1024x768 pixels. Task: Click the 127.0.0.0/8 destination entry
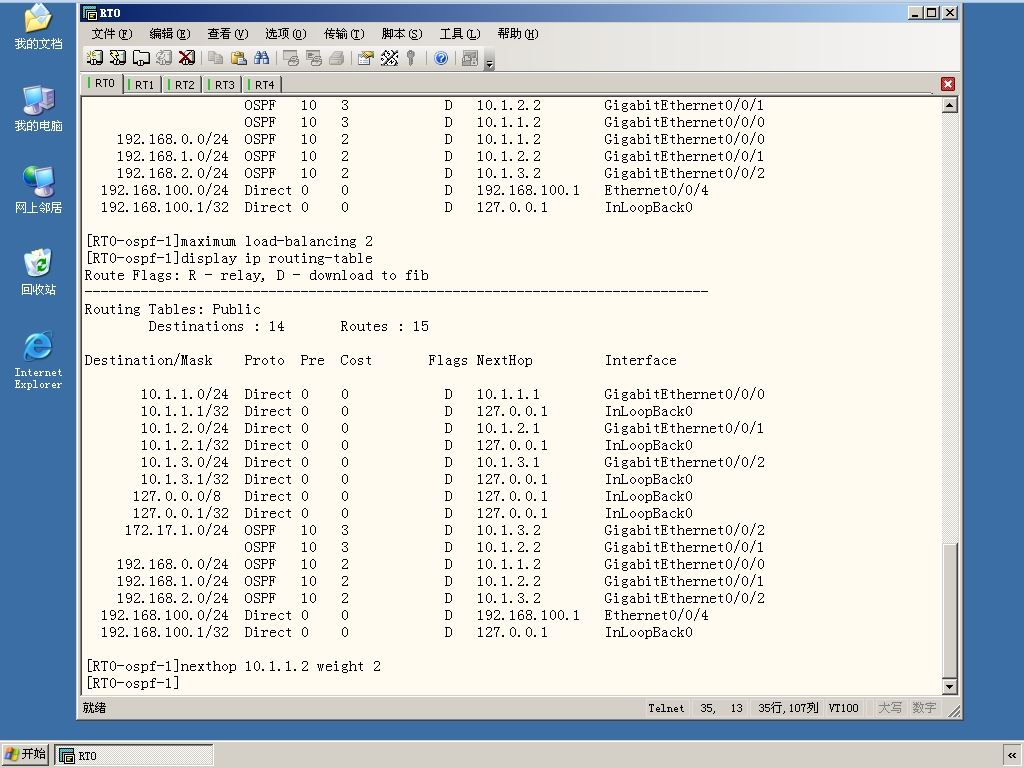click(176, 496)
